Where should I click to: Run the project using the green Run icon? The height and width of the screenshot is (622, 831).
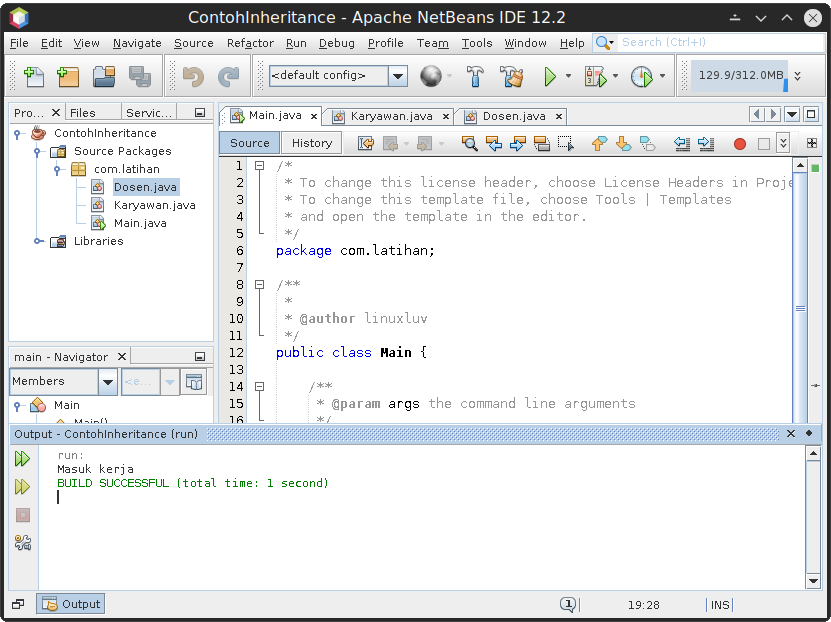click(x=552, y=76)
